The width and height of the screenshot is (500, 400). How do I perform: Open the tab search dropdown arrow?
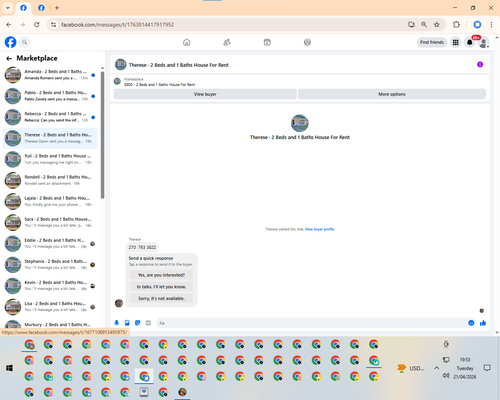pos(8,8)
